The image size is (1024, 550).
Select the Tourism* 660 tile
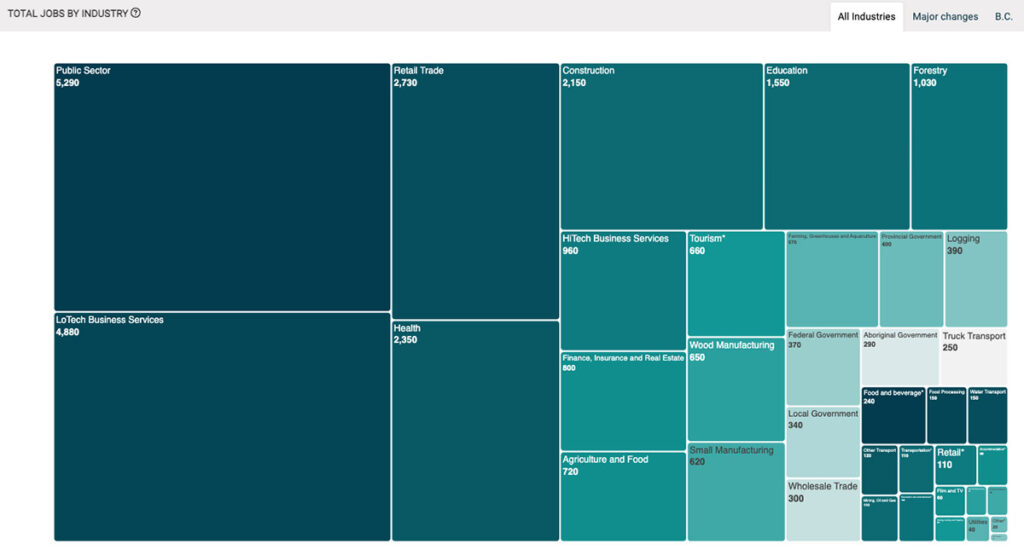click(736, 283)
